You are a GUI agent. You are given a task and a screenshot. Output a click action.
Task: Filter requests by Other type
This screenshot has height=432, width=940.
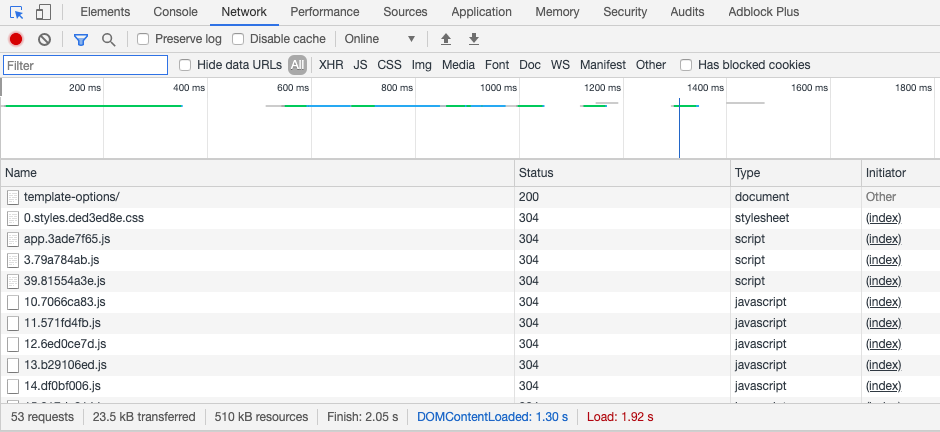[650, 65]
